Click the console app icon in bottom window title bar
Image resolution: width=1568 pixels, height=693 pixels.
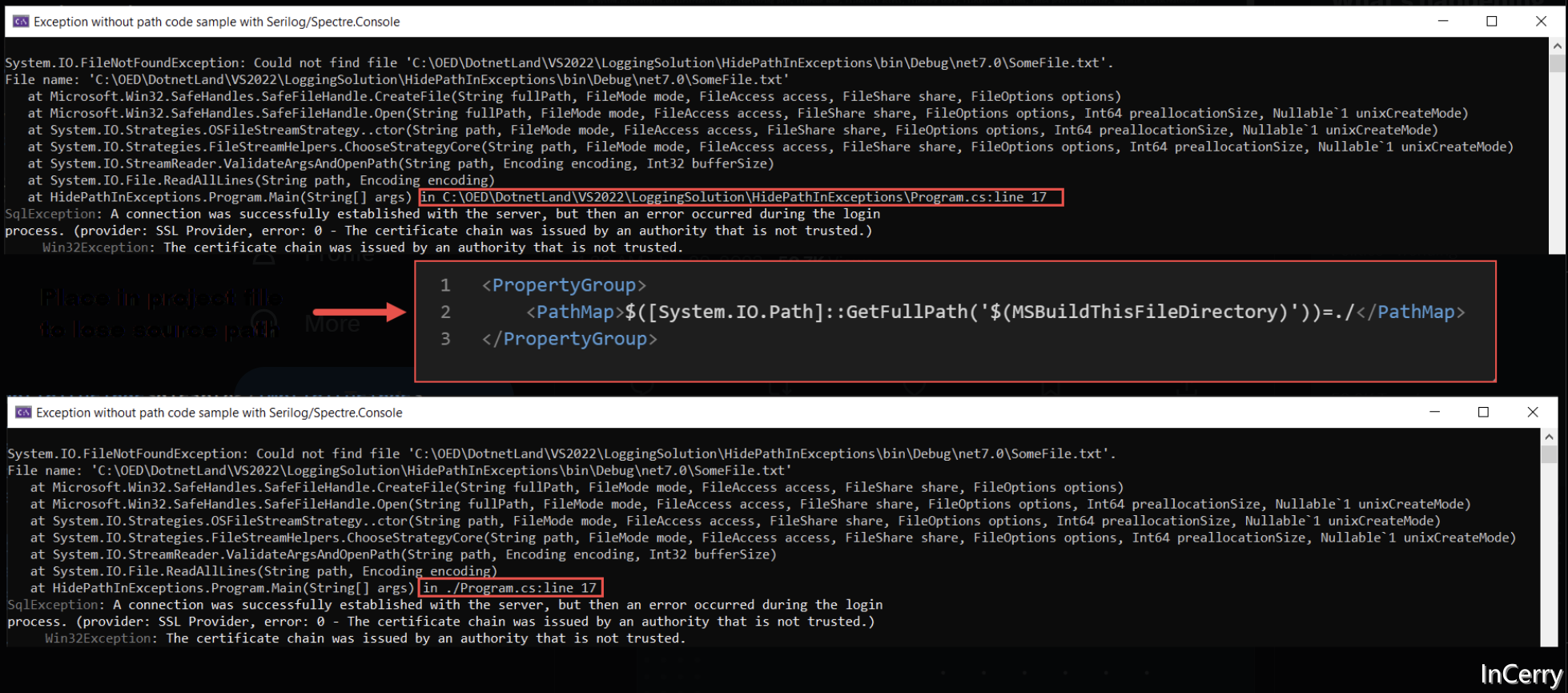click(x=23, y=413)
